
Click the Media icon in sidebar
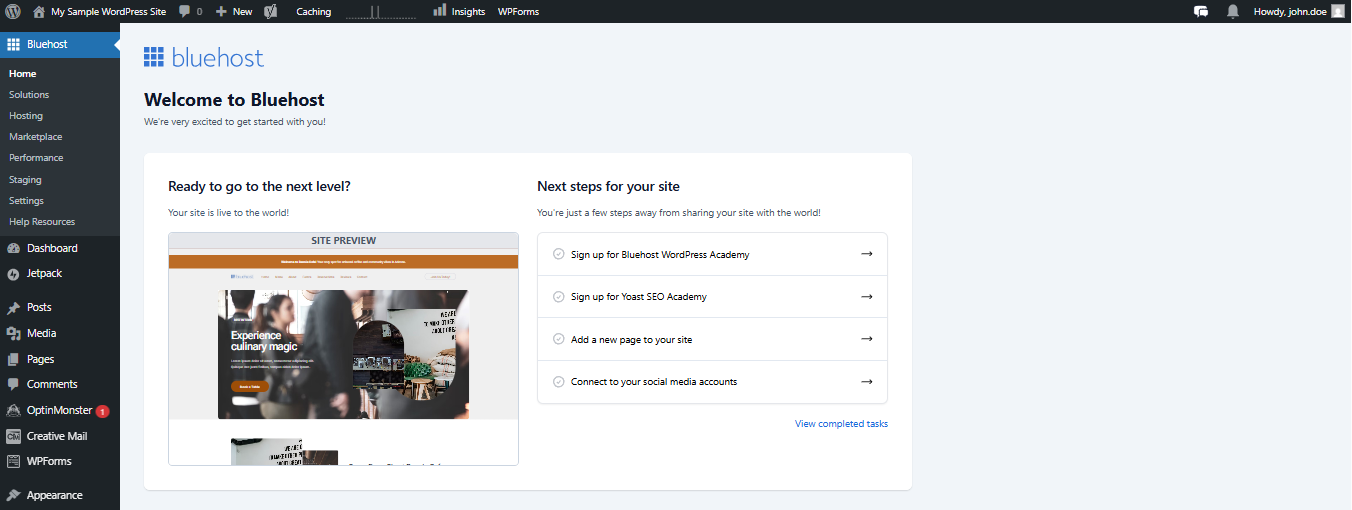pos(13,333)
